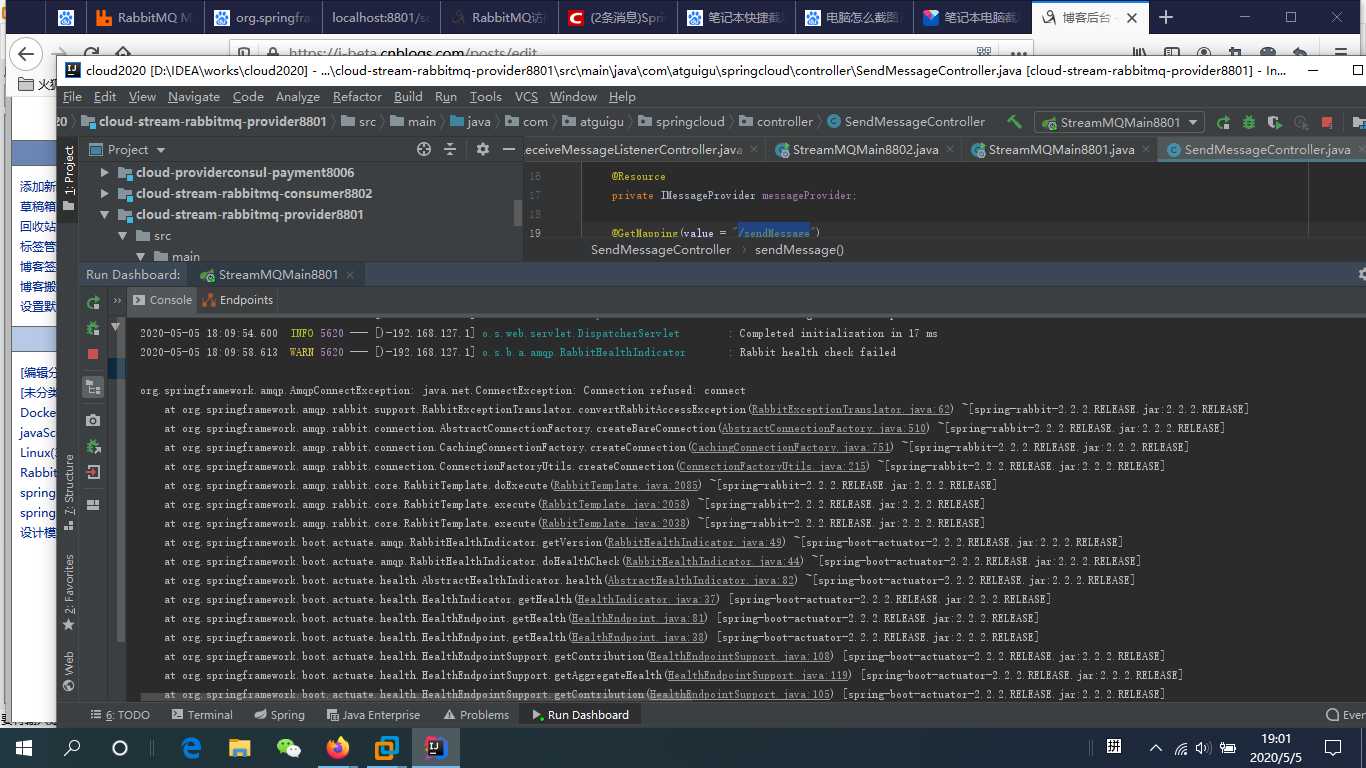Expand hidden dashboard toolbar with double arrows
Screen dimensions: 1366x768
(x=117, y=300)
